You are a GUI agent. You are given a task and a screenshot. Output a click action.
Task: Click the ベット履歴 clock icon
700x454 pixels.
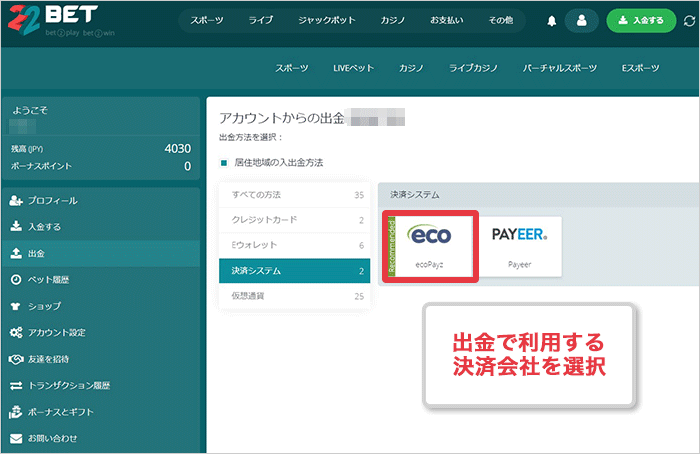click(16, 279)
